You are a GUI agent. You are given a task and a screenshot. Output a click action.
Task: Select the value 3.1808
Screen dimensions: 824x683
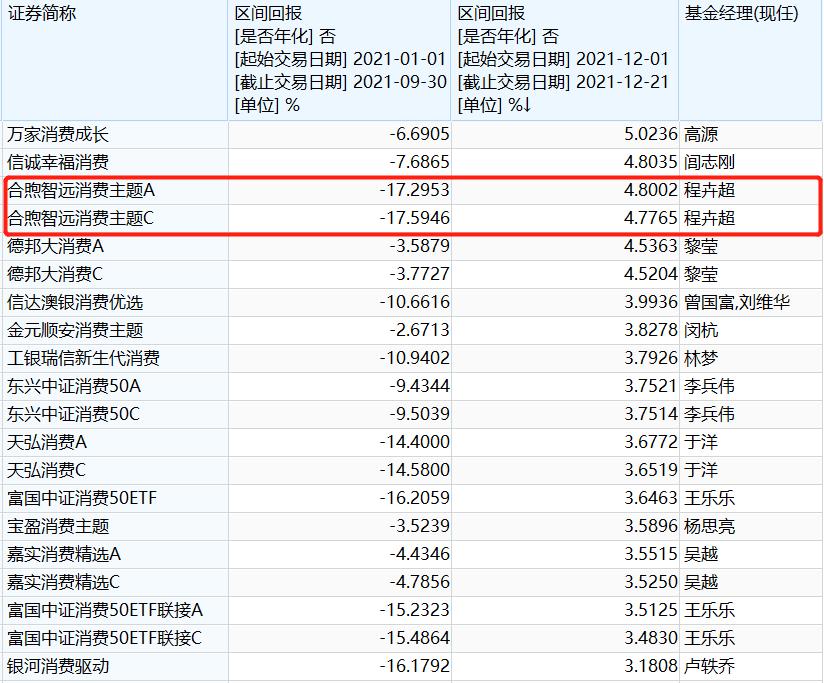[651, 666]
